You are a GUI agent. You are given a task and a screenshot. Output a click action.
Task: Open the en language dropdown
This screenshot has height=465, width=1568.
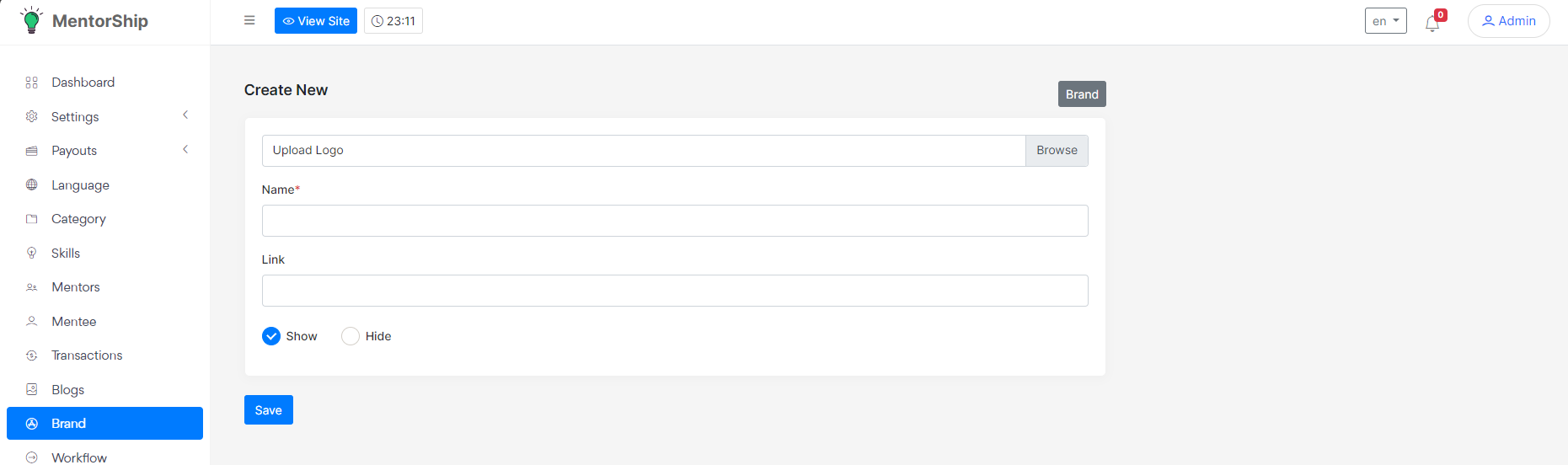tap(1385, 21)
